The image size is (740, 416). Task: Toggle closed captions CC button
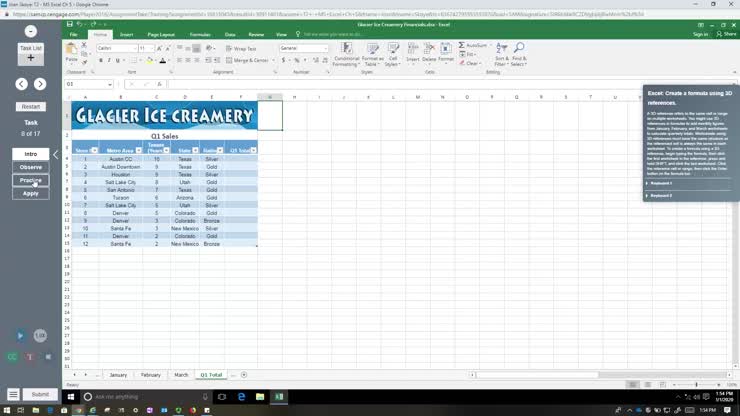pos(12,357)
